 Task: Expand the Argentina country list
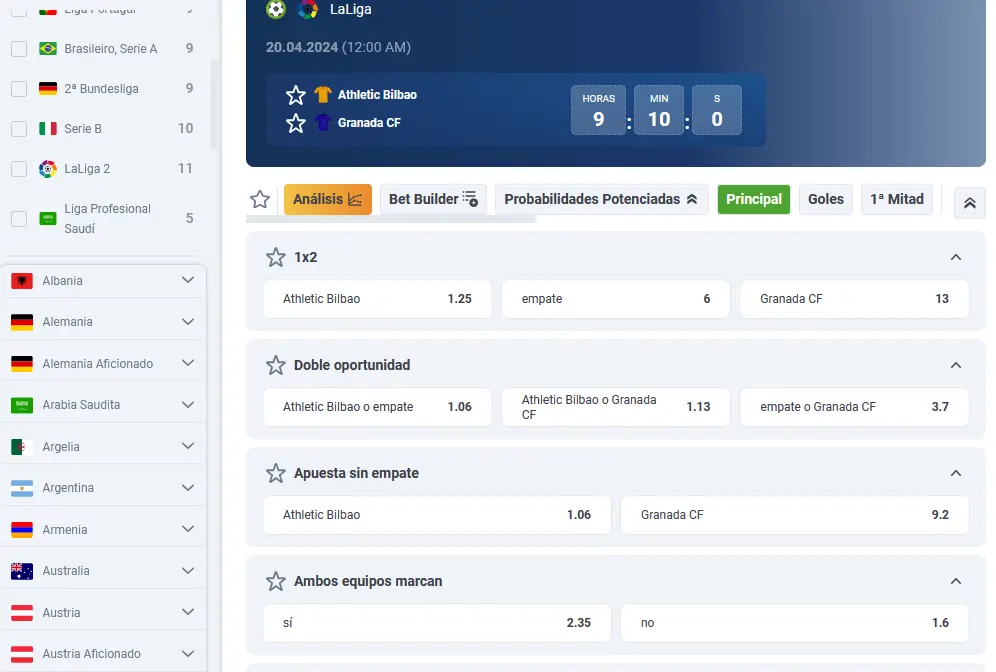click(188, 488)
